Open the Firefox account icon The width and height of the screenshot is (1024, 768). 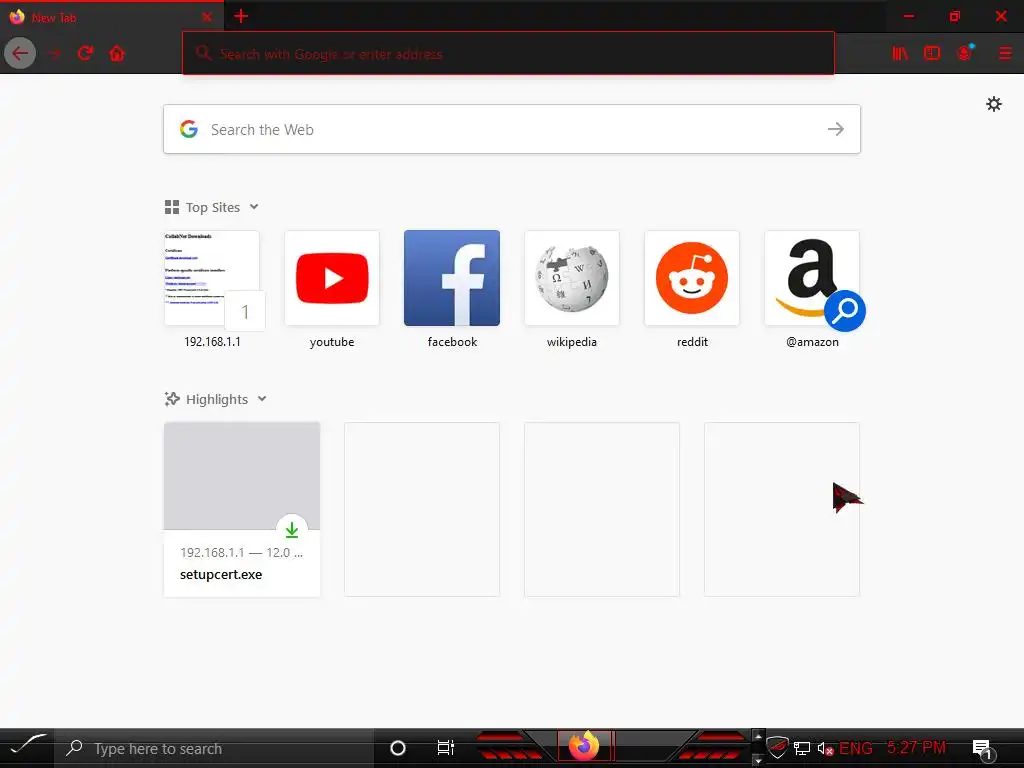[965, 53]
